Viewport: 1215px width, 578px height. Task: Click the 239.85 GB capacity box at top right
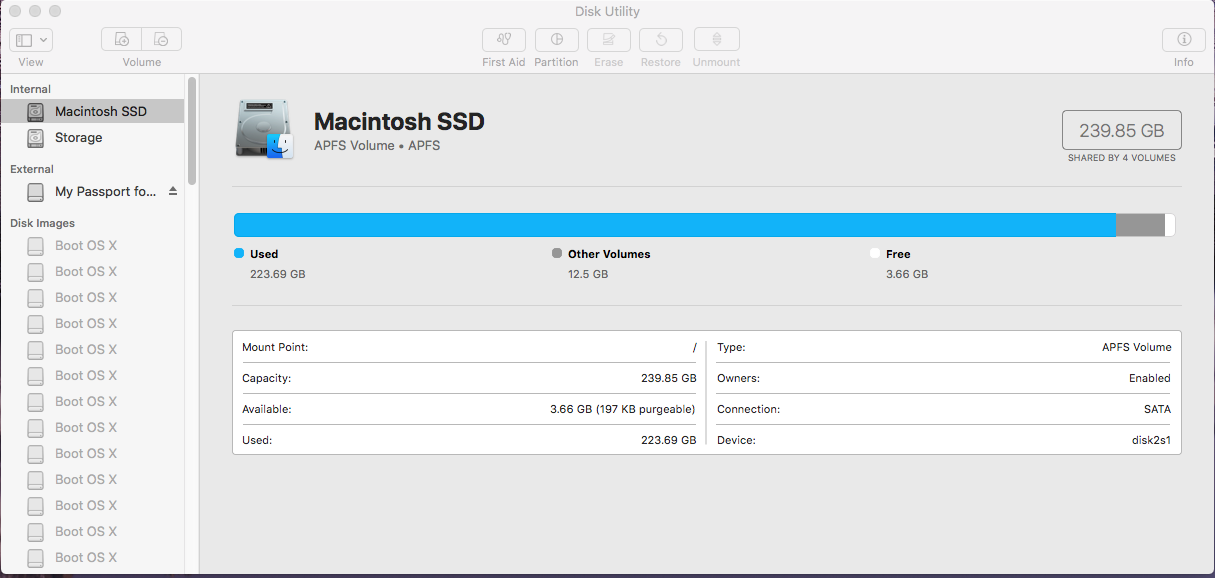tap(1121, 130)
